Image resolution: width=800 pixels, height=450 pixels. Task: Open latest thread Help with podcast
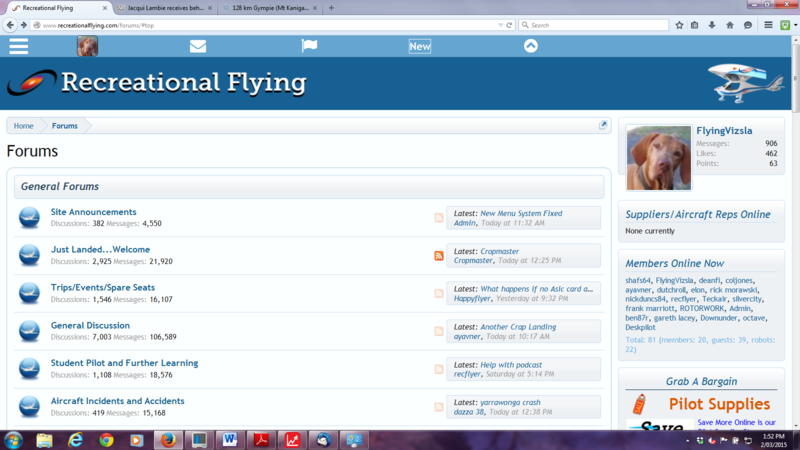511,365
